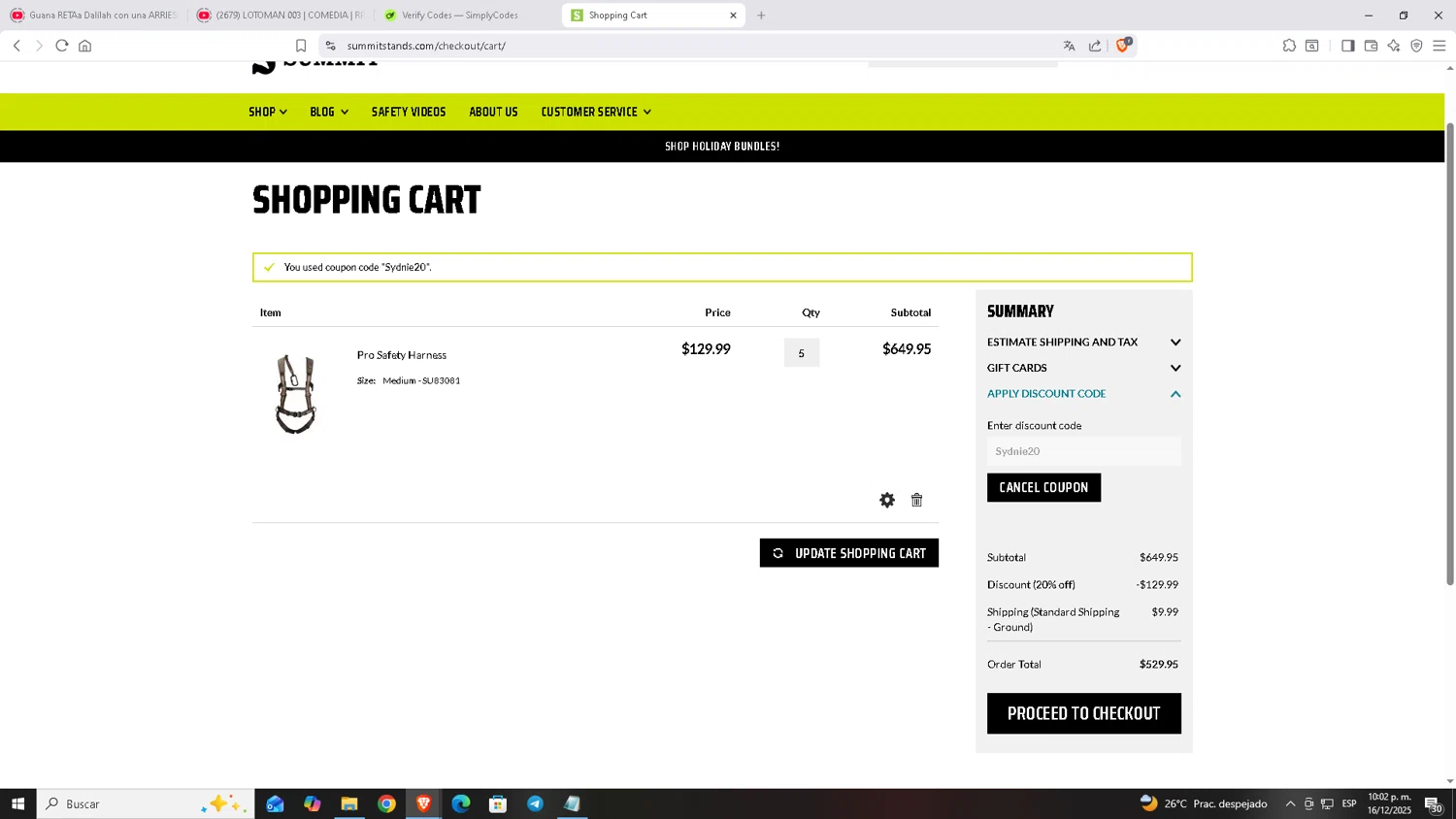The height and width of the screenshot is (819, 1456).
Task: Click the cart item edit gear icon
Action: [887, 500]
